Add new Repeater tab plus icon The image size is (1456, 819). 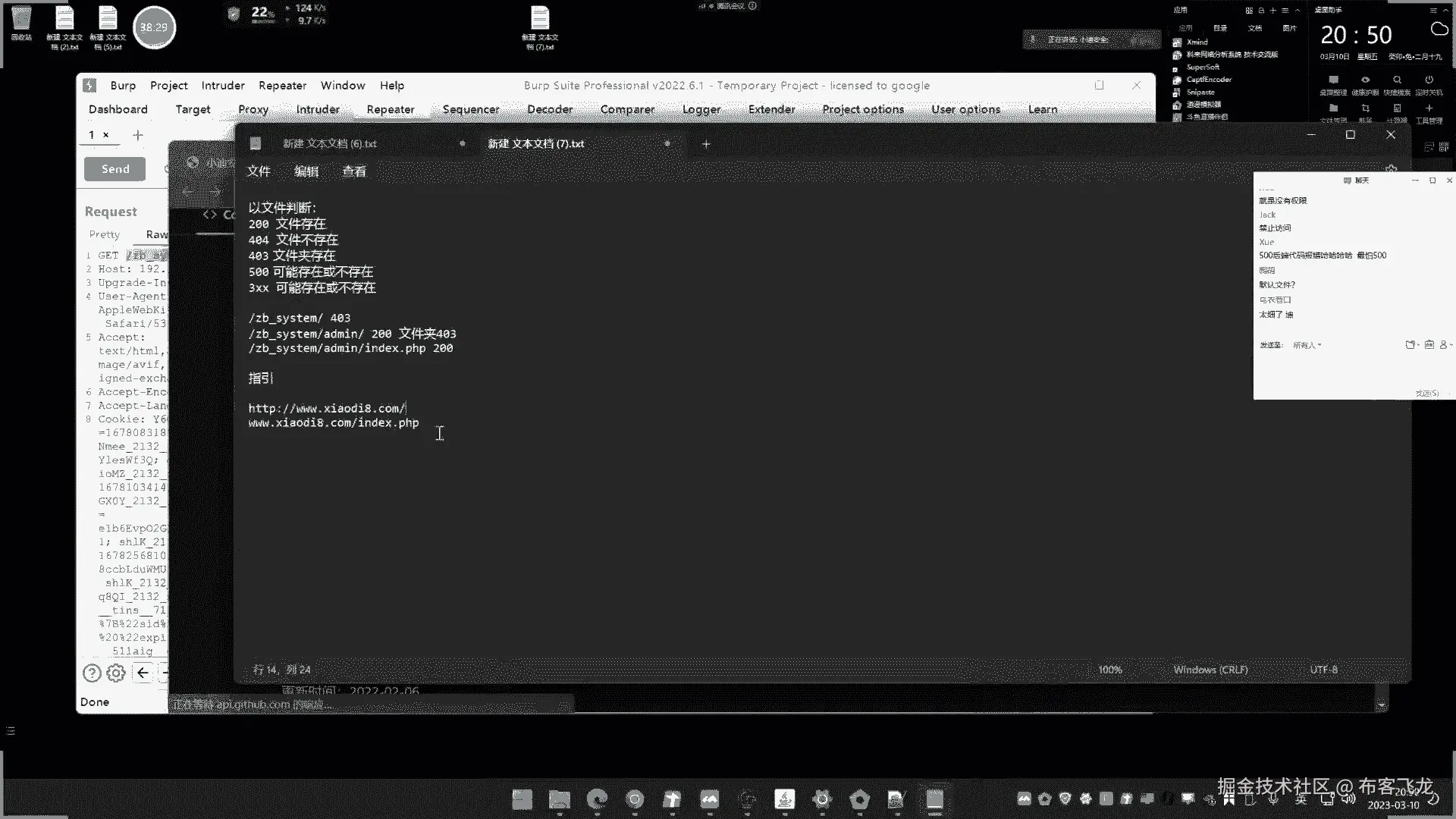pyautogui.click(x=137, y=136)
